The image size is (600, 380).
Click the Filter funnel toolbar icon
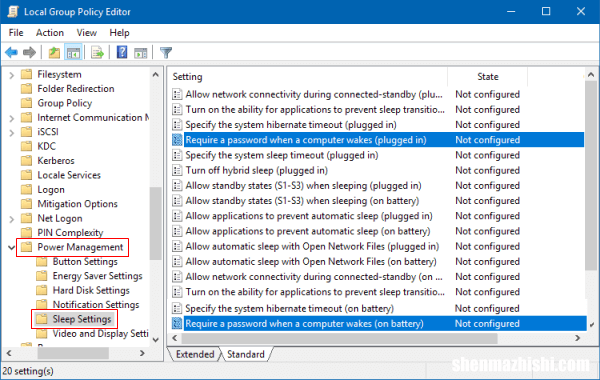pos(166,52)
